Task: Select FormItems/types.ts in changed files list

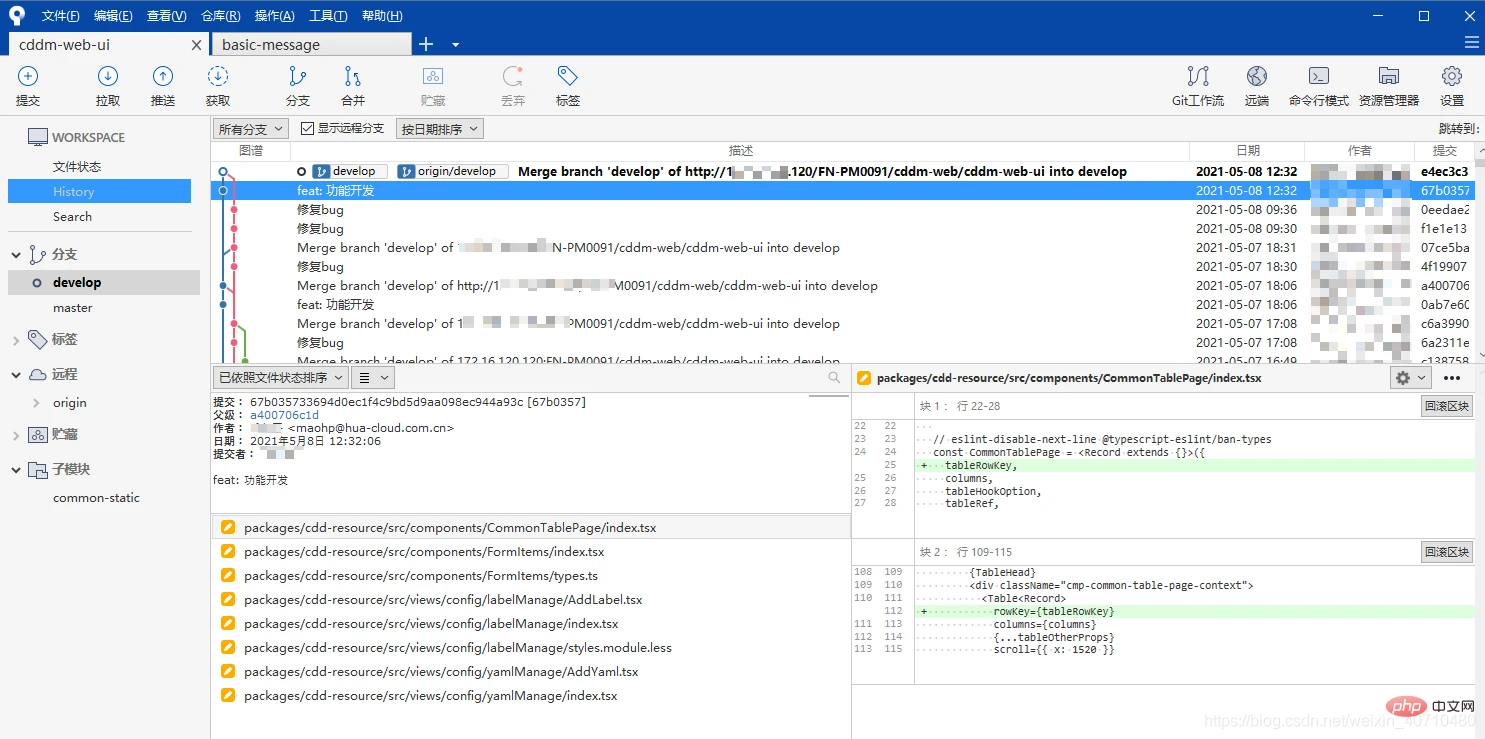Action: (x=420, y=576)
